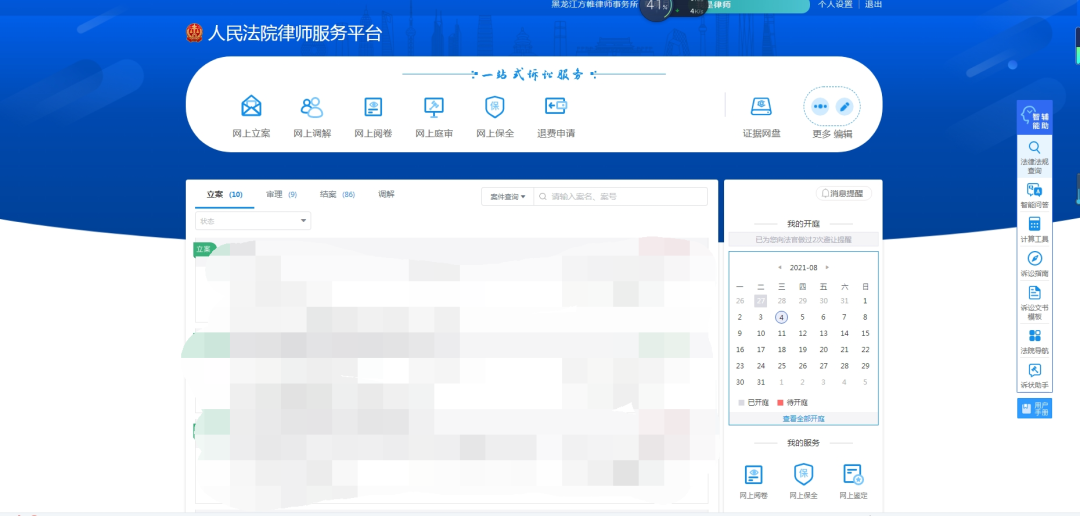Switch to the 调解 tab
The image size is (1080, 516).
pyautogui.click(x=386, y=195)
